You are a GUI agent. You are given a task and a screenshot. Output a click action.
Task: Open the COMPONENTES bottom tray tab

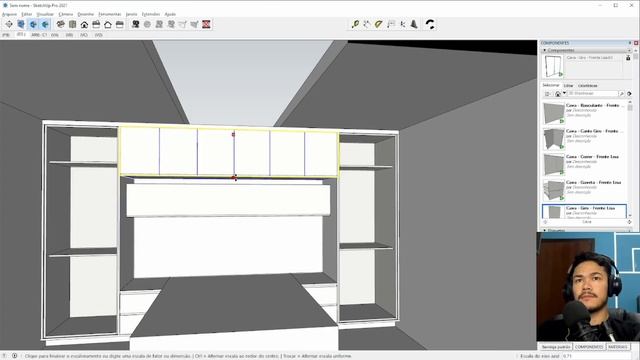click(589, 347)
